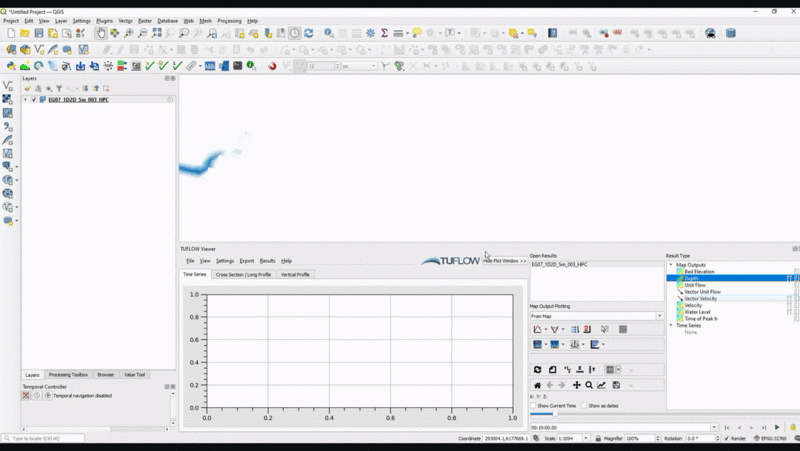The width and height of the screenshot is (800, 451).
Task: Click the green play button for time animation
Action: [777, 427]
